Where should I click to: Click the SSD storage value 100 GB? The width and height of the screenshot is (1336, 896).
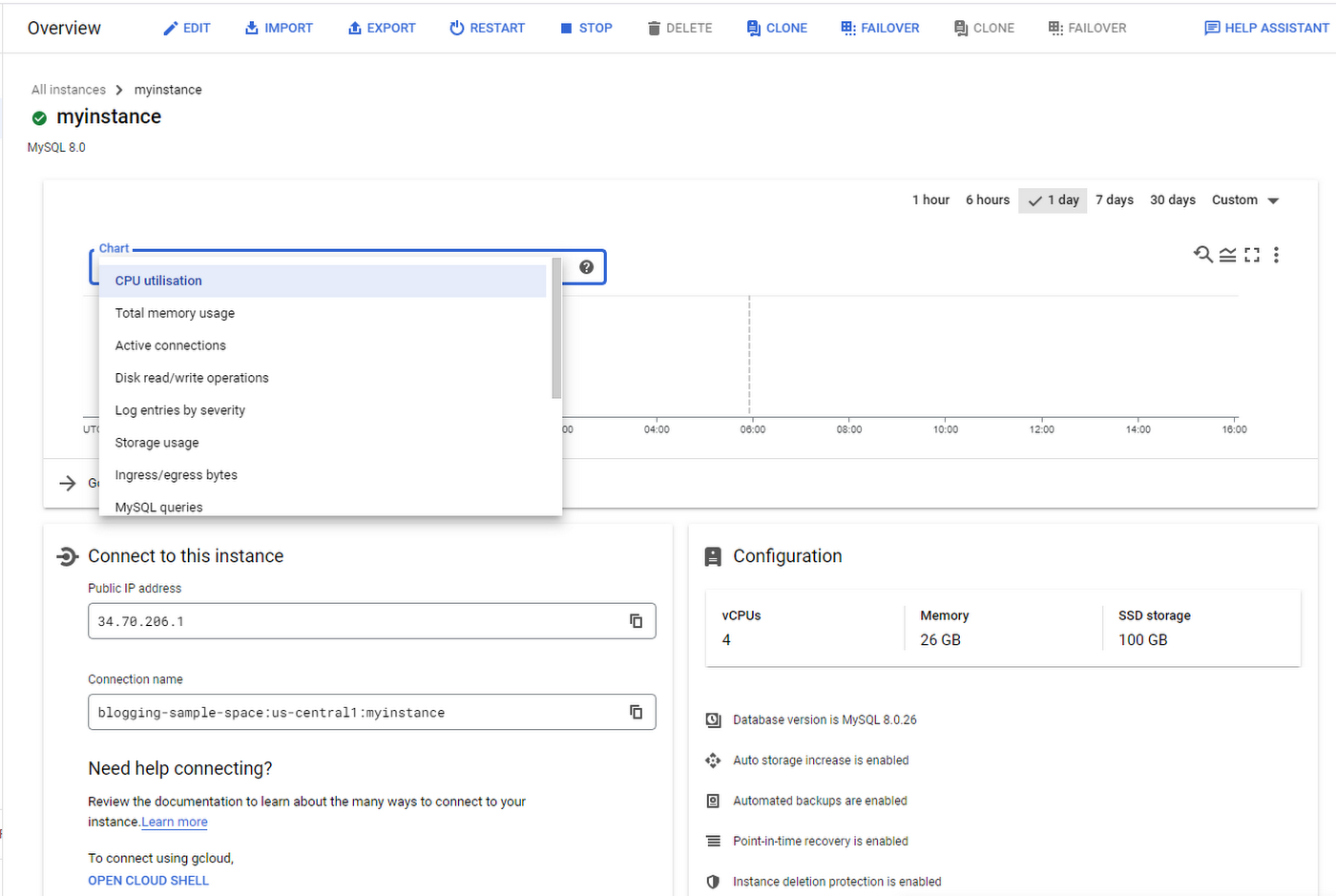[1142, 640]
